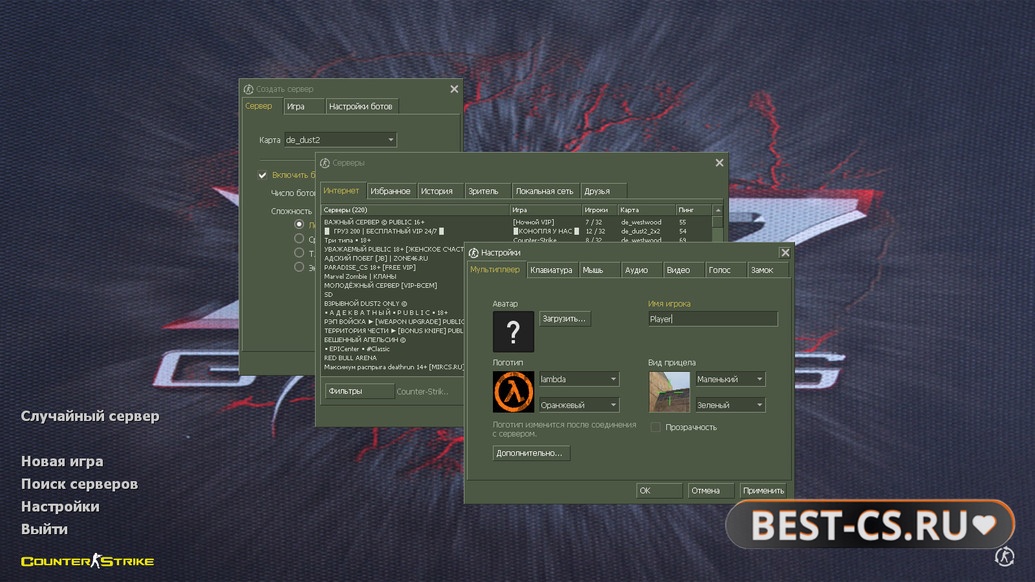The width and height of the screenshot is (1035, 582).
Task: Sort by the Карта column header
Action: 646,210
